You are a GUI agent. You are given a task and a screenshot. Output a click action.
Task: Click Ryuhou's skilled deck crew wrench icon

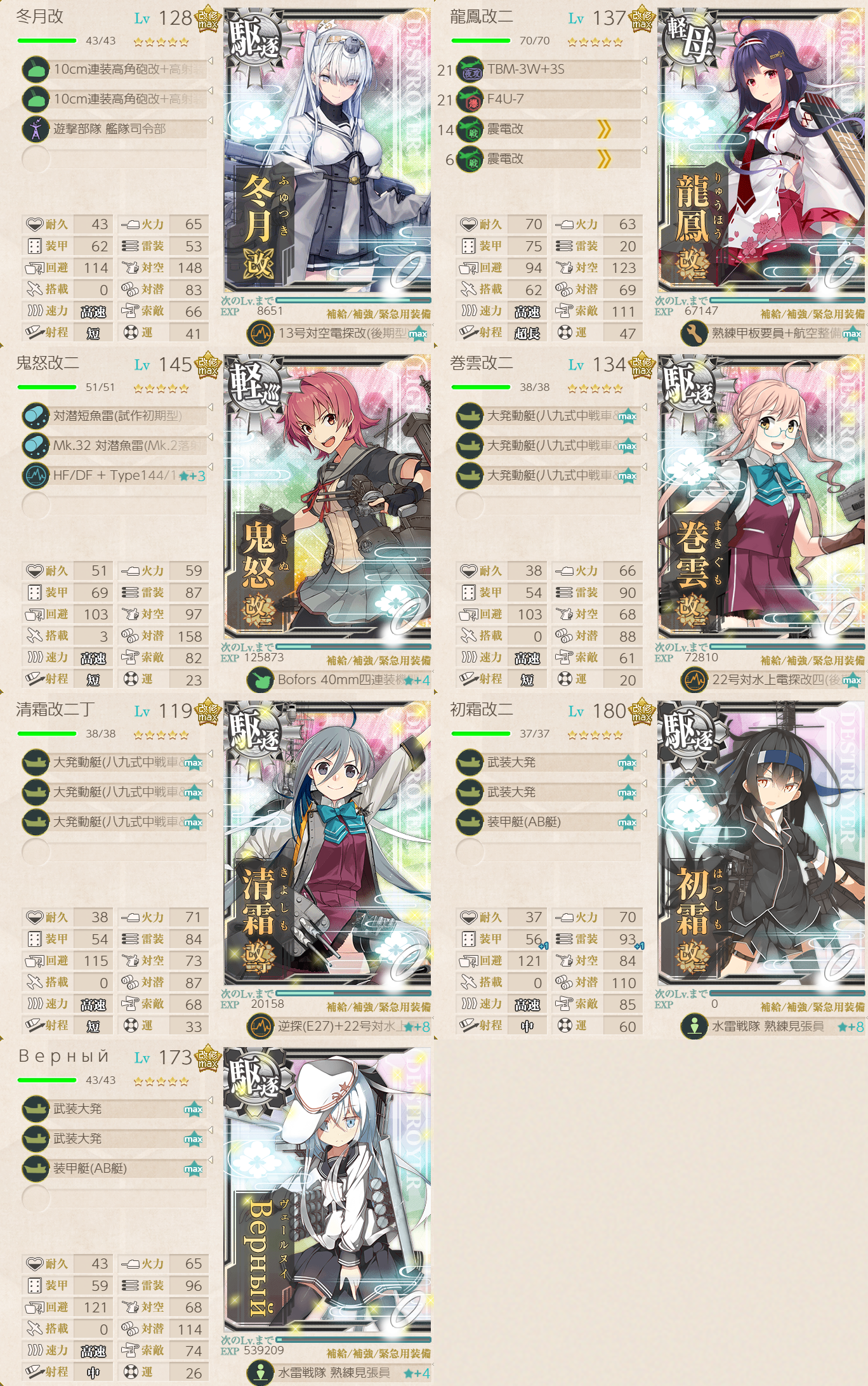(694, 333)
